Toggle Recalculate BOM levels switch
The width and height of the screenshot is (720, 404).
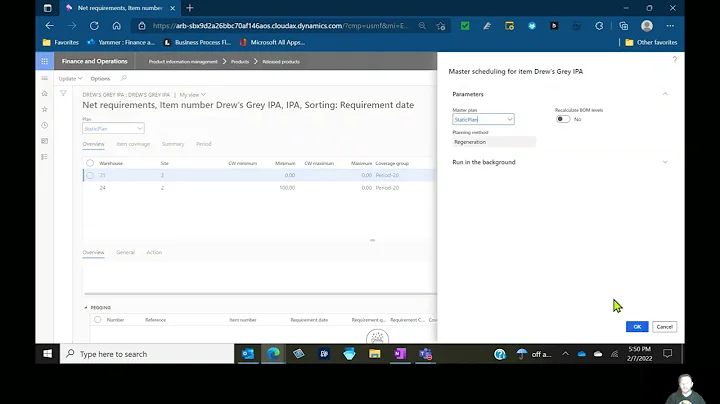[563, 119]
